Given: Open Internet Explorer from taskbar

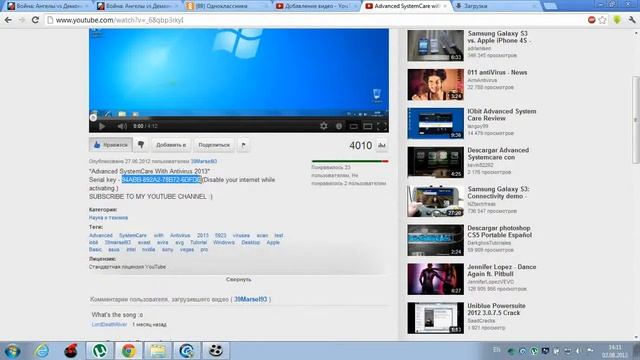Looking at the screenshot, I should point(42,351).
